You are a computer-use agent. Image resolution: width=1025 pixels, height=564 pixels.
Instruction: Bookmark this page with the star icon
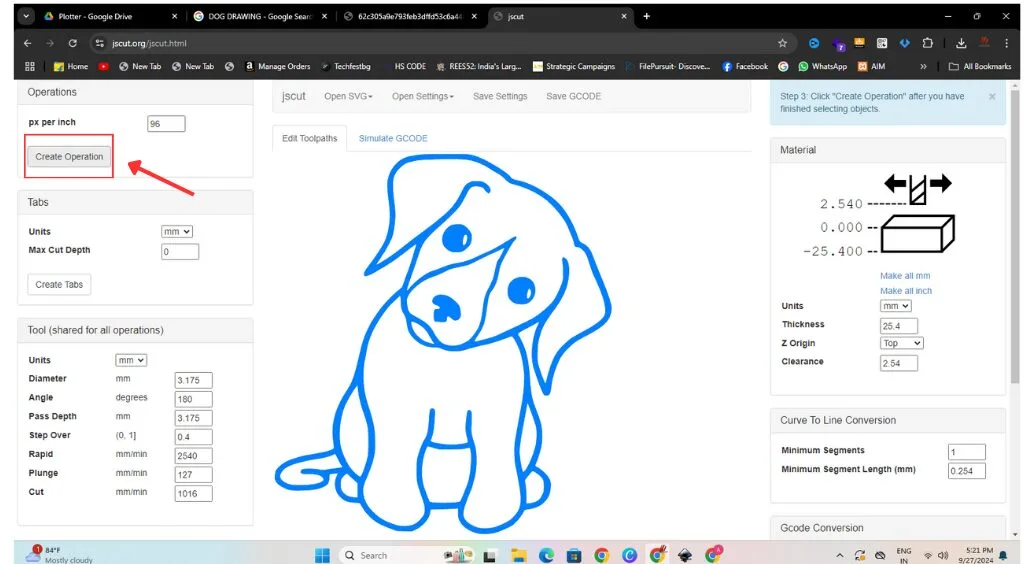click(782, 43)
